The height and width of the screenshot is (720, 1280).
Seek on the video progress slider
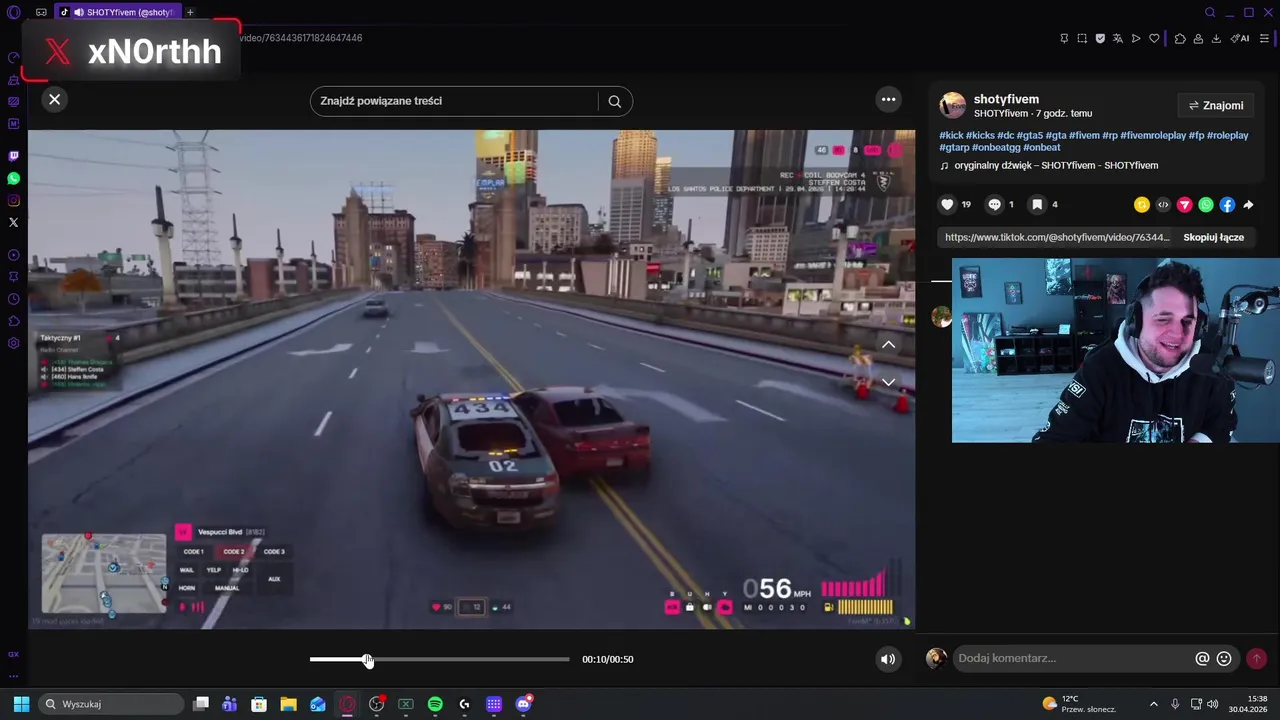[439, 659]
